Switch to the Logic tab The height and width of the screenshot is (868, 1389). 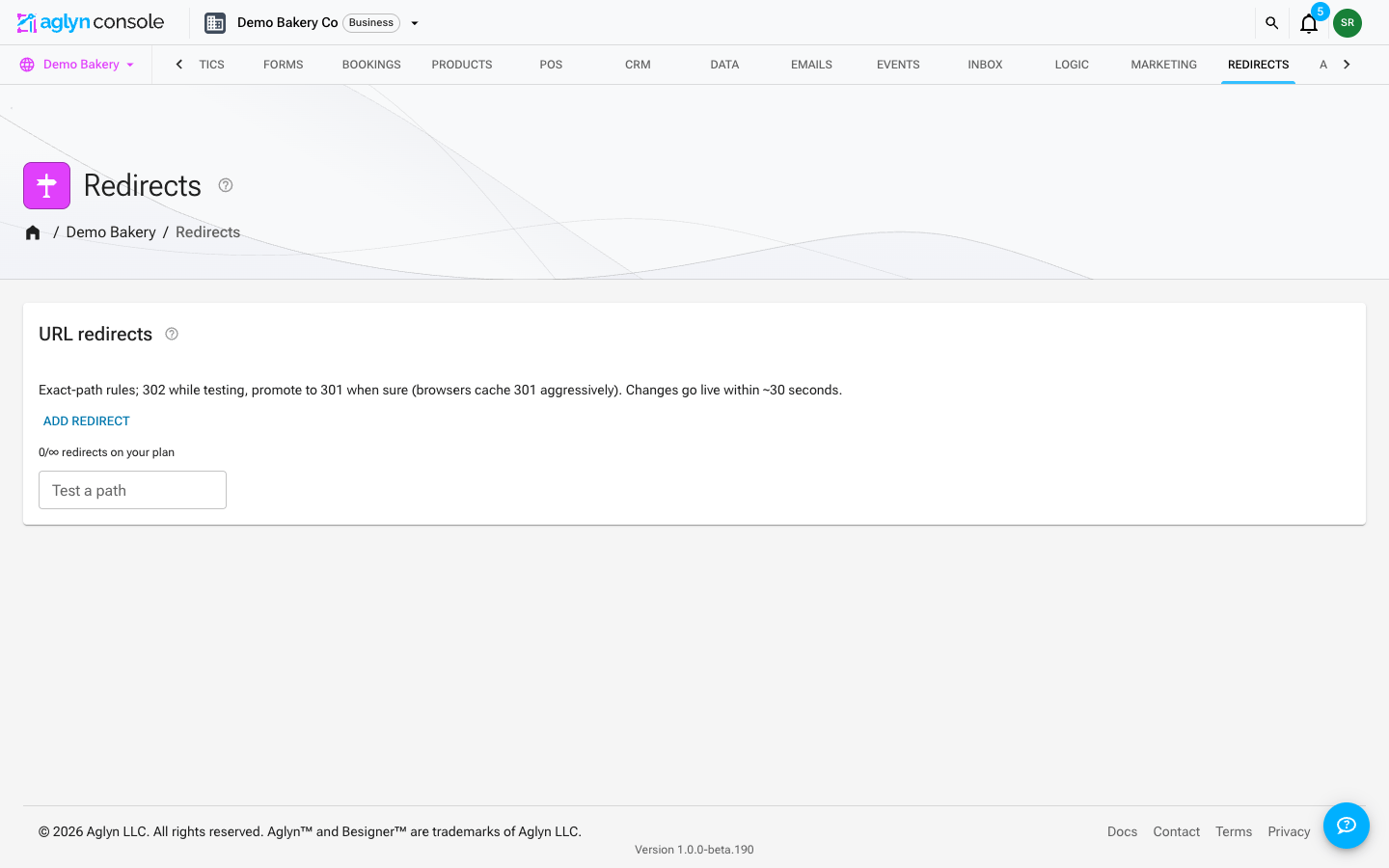1072,65
